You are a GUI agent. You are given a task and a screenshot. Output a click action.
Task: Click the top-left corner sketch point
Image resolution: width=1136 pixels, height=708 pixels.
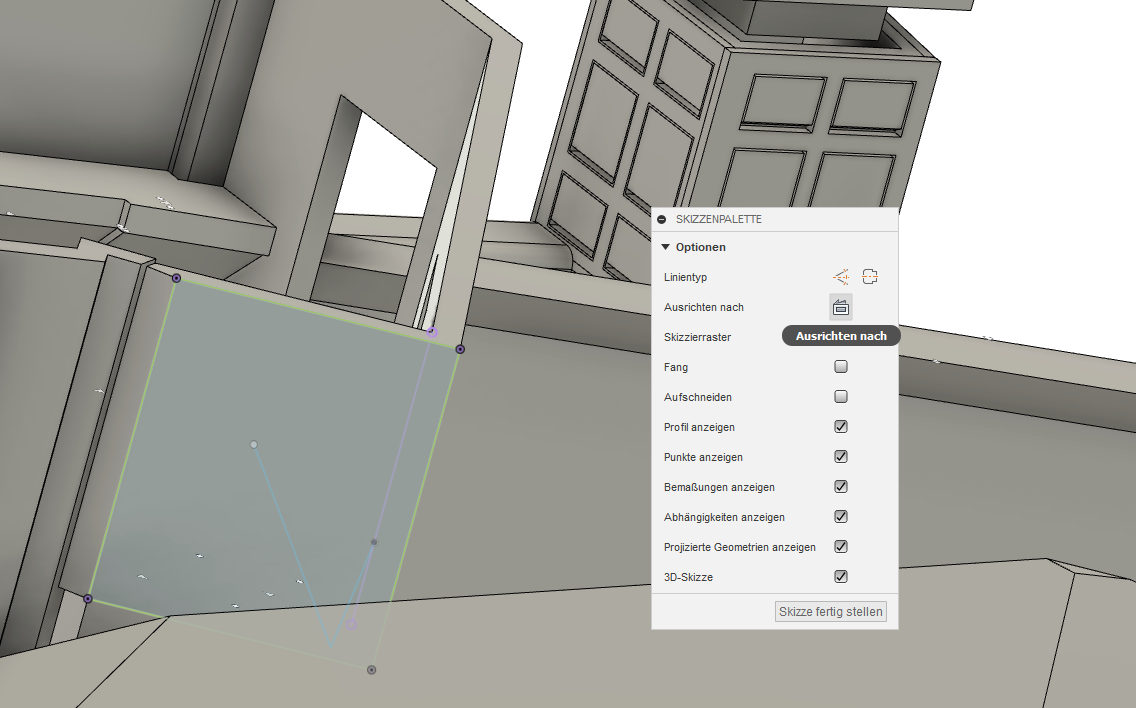(x=175, y=278)
